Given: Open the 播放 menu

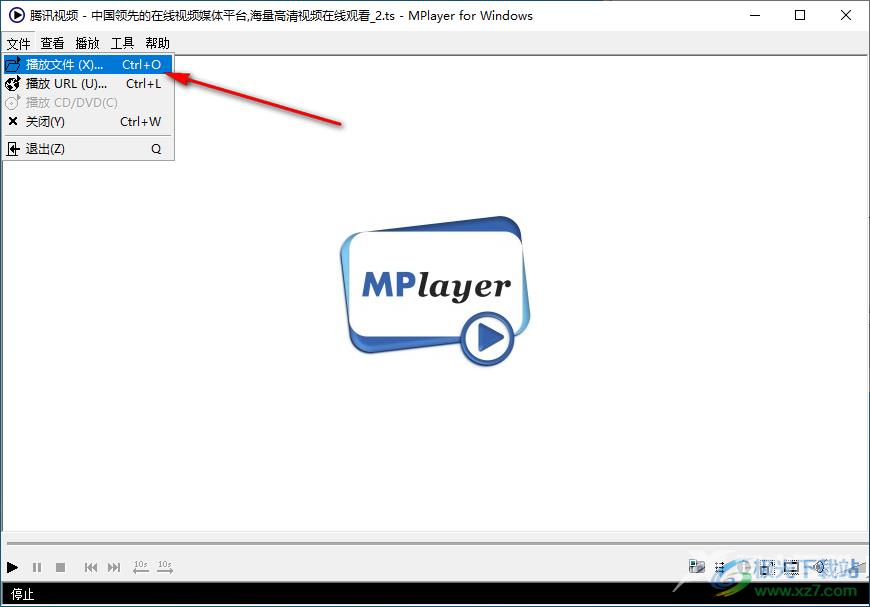Looking at the screenshot, I should tap(87, 43).
